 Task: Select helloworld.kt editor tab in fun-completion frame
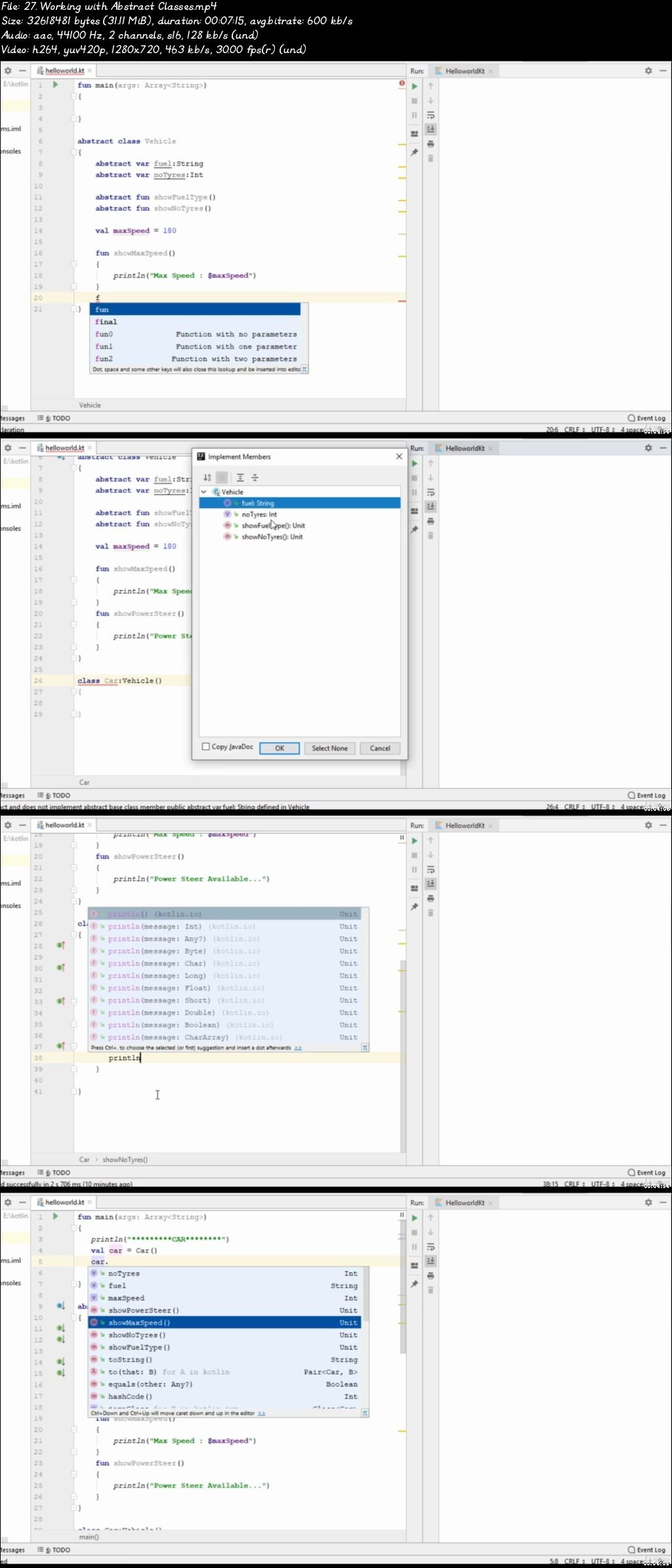coord(64,70)
